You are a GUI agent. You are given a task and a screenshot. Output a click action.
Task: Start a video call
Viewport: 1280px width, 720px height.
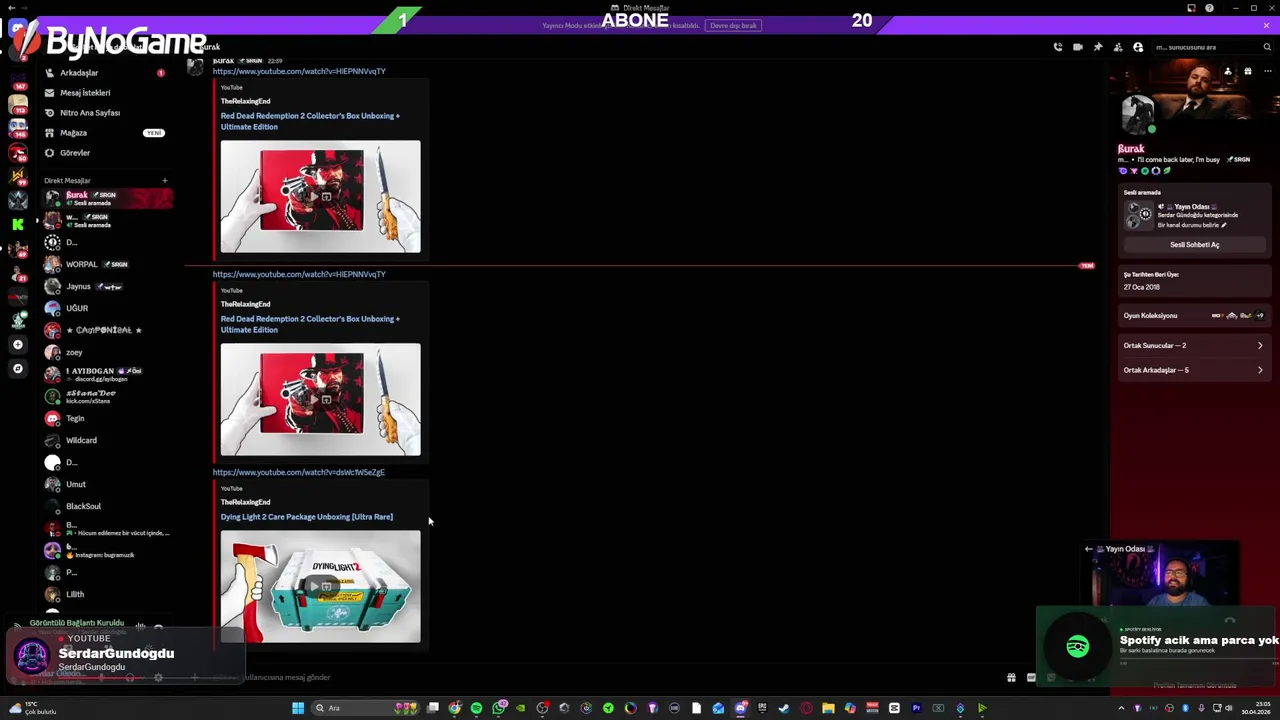pos(1077,47)
